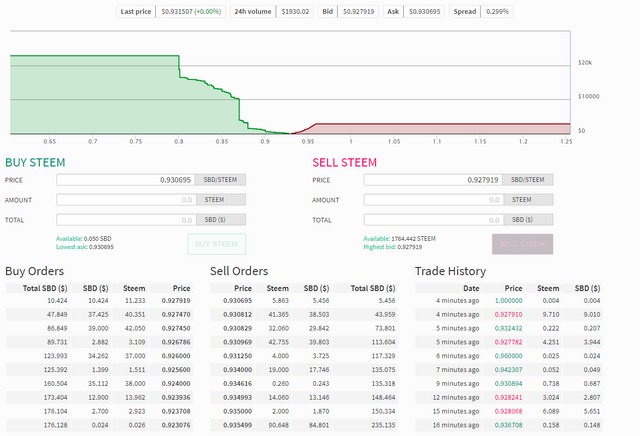640x436 pixels.
Task: Click the Sell Steem total input field
Action: pyautogui.click(x=434, y=220)
